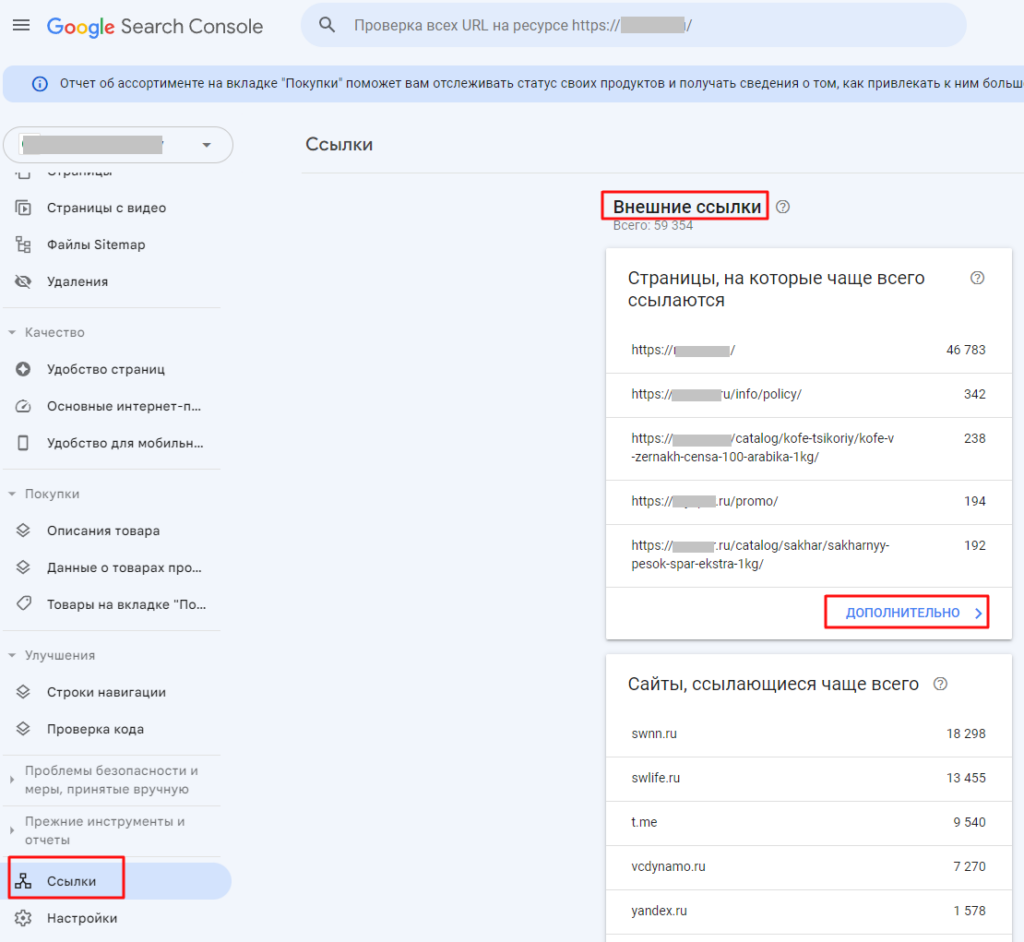Click the Проверка кода layers icon
Image resolution: width=1024 pixels, height=942 pixels.
point(23,728)
